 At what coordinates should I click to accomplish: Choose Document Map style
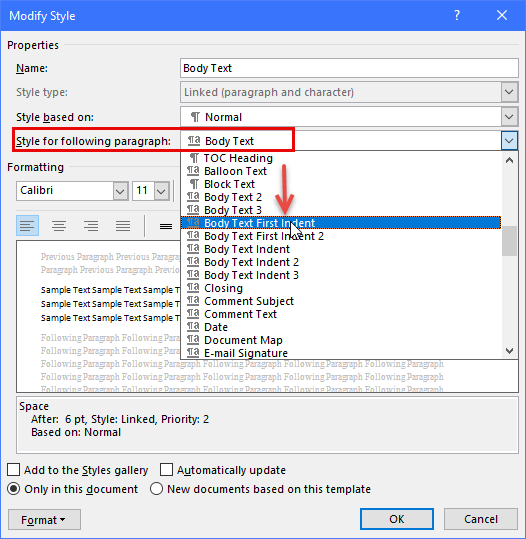click(341, 340)
